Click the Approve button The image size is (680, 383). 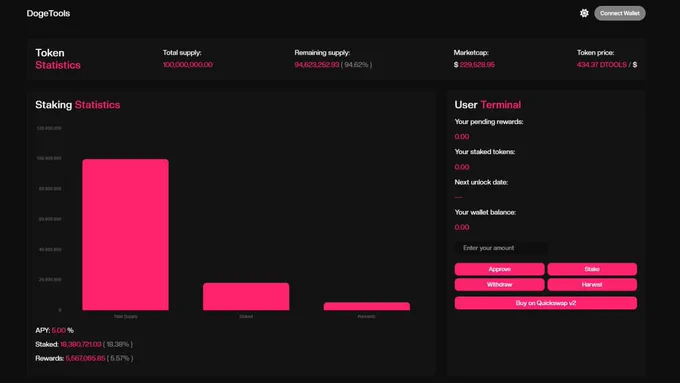point(499,269)
